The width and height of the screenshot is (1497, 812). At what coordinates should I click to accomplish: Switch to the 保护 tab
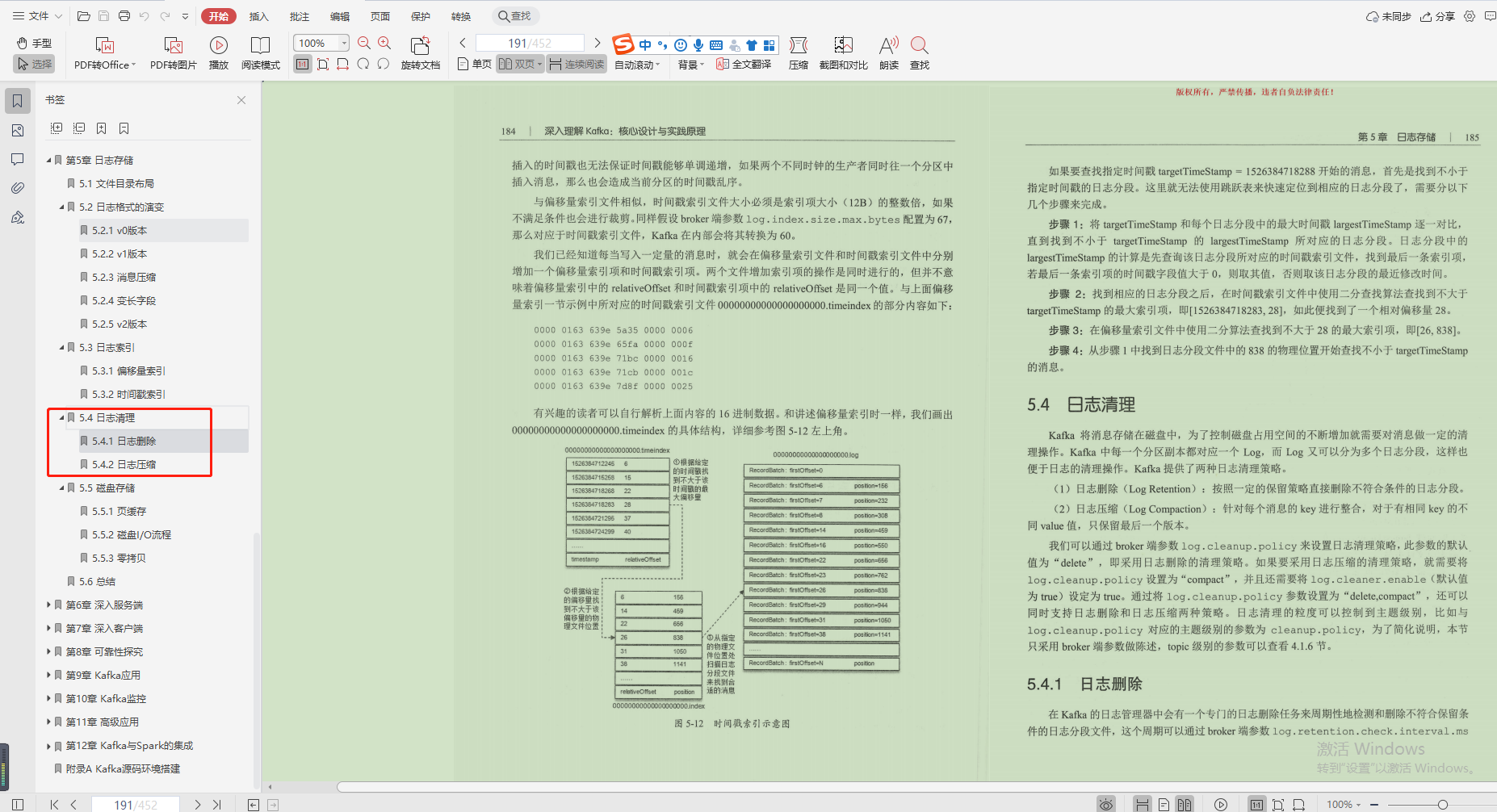point(421,16)
